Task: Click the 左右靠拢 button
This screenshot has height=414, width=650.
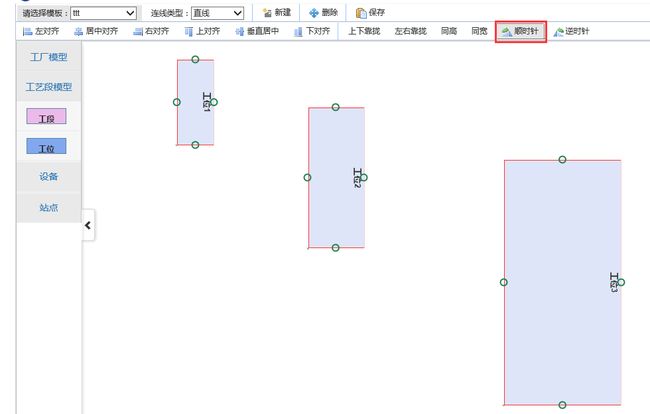Action: (410, 31)
